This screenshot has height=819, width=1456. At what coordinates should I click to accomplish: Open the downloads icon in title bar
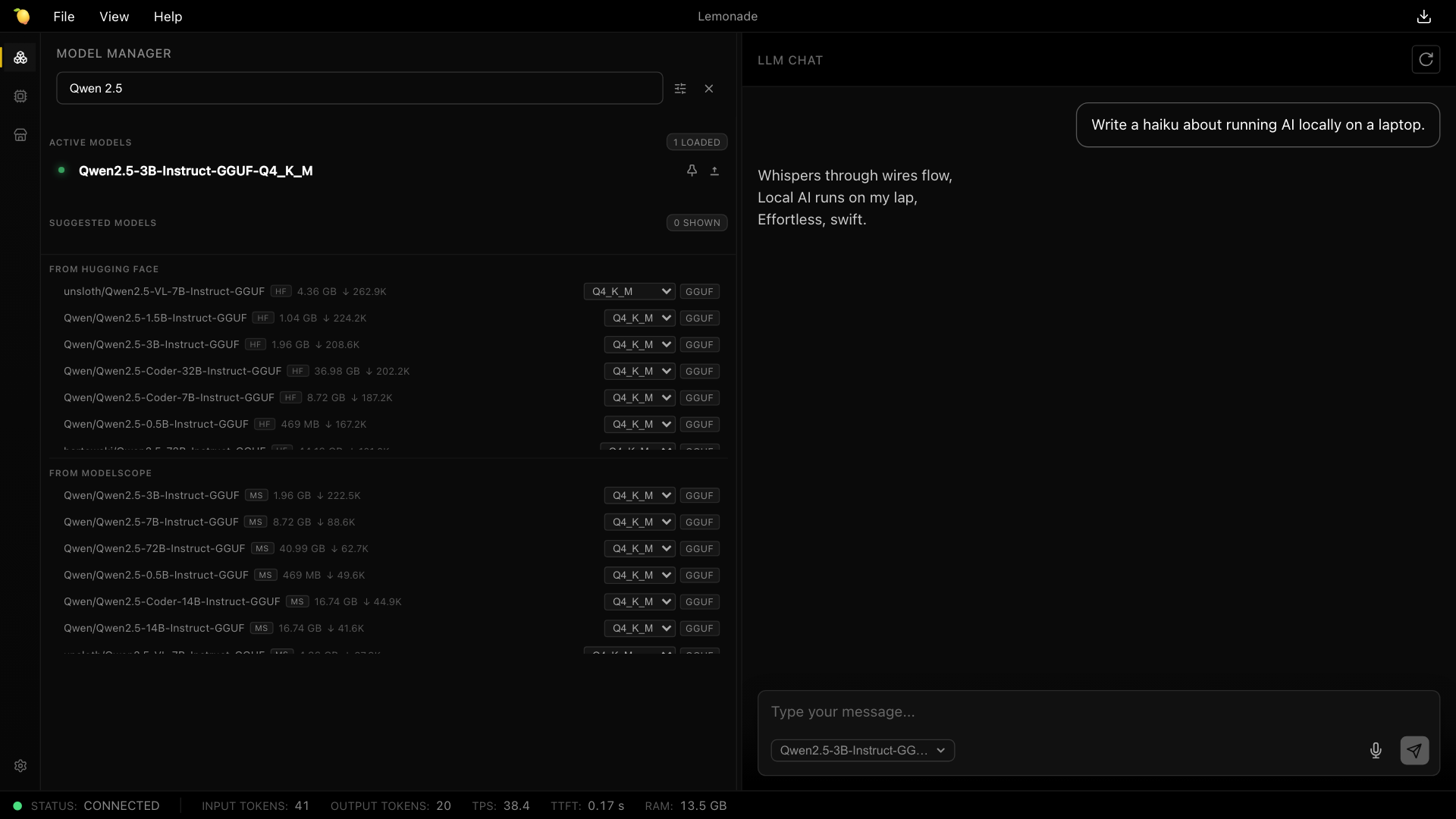pos(1424,17)
